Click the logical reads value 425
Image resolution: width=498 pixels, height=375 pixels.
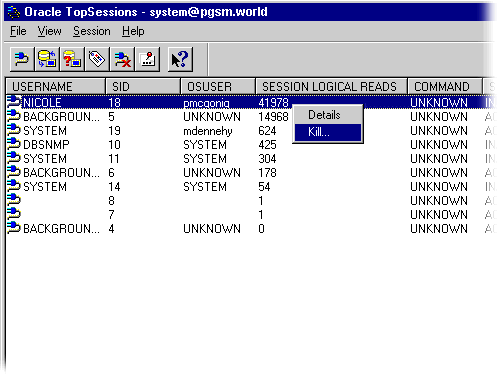click(x=267, y=145)
